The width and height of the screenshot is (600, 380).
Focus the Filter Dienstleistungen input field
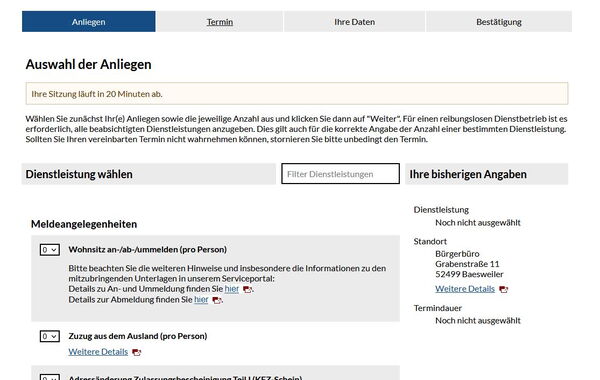click(340, 174)
